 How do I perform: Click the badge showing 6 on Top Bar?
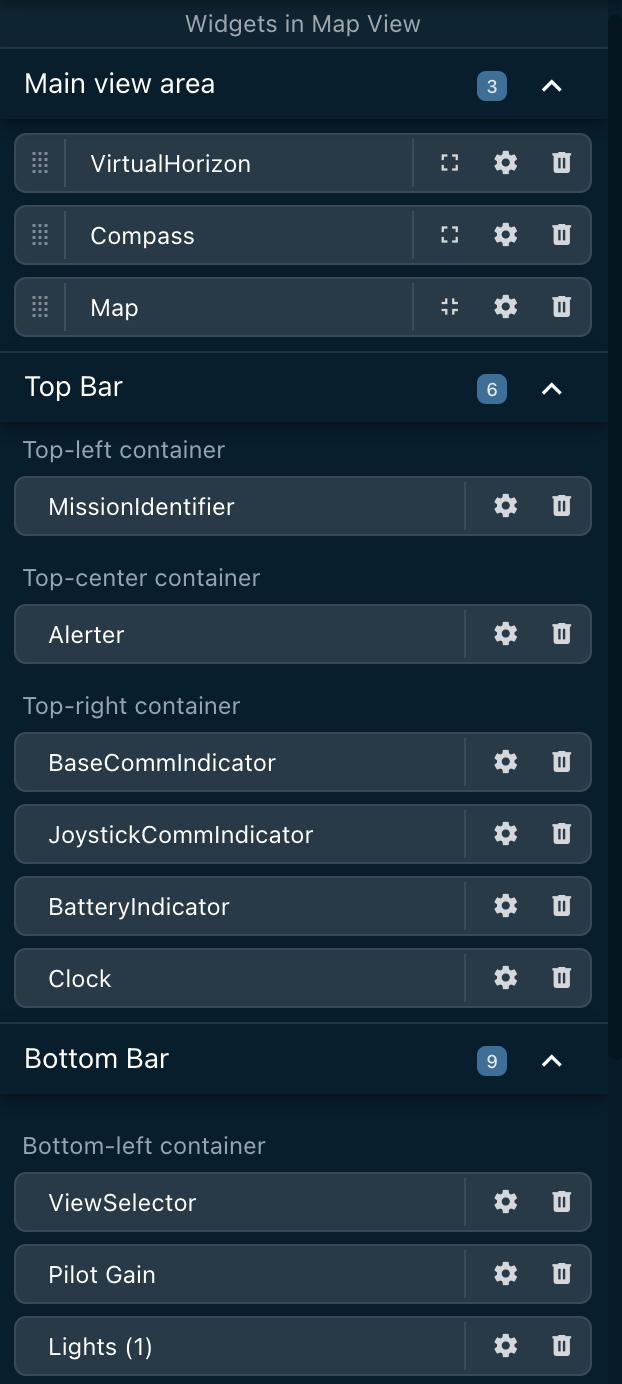coord(490,389)
